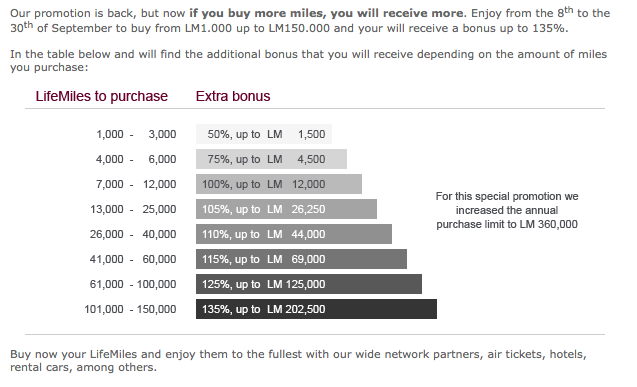Click the 50% bonus bar for LM 1,500

pos(264,134)
